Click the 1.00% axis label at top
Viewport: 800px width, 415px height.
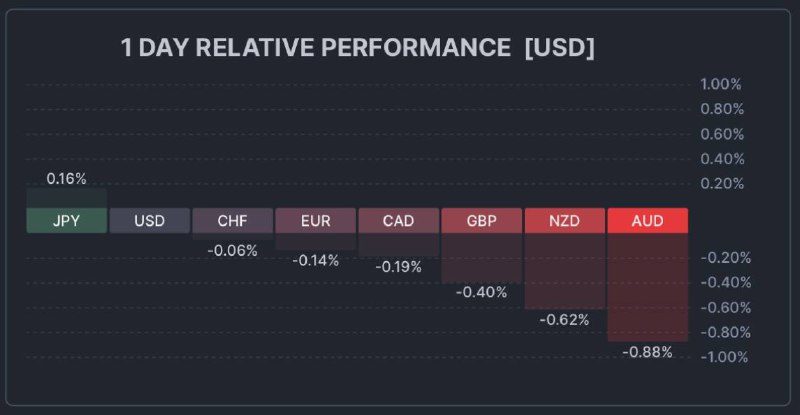721,85
